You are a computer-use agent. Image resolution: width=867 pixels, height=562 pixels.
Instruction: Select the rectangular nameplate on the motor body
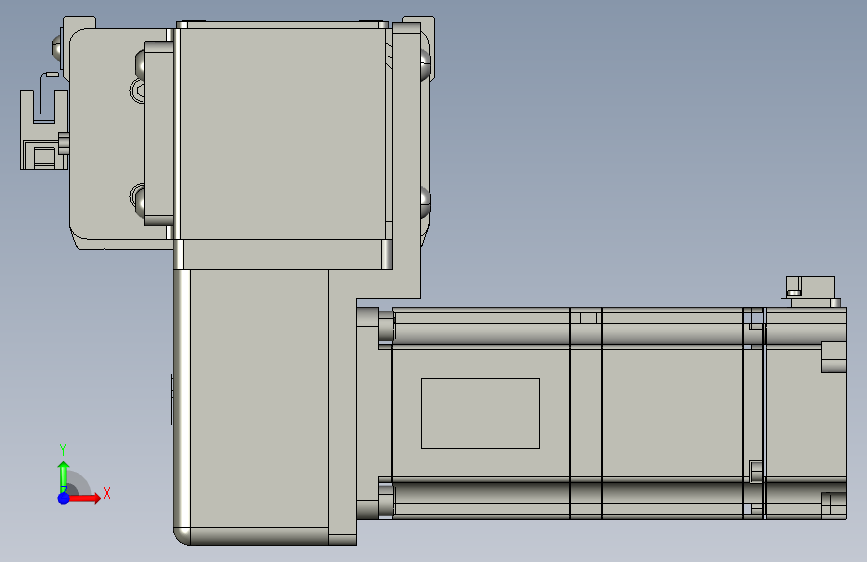[480, 413]
